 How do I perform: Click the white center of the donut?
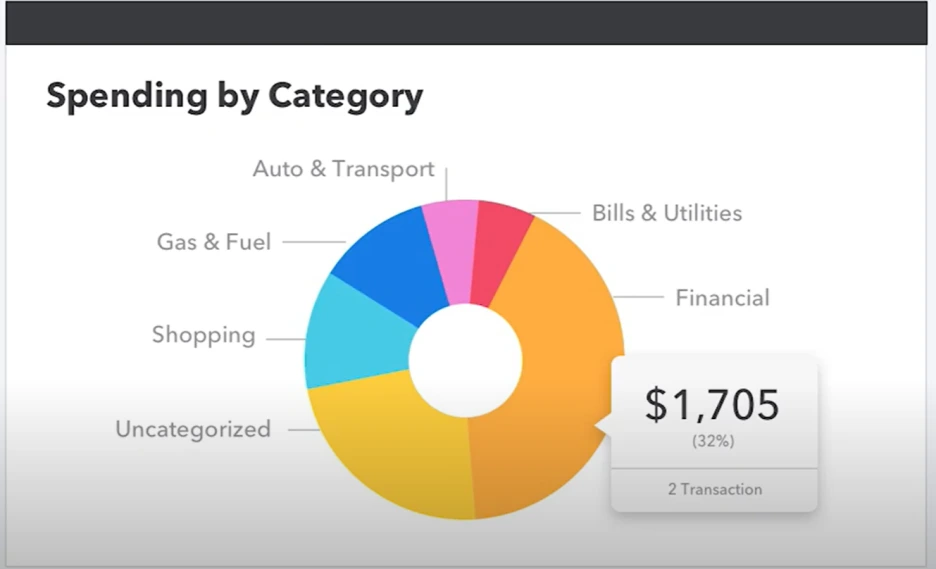(466, 360)
